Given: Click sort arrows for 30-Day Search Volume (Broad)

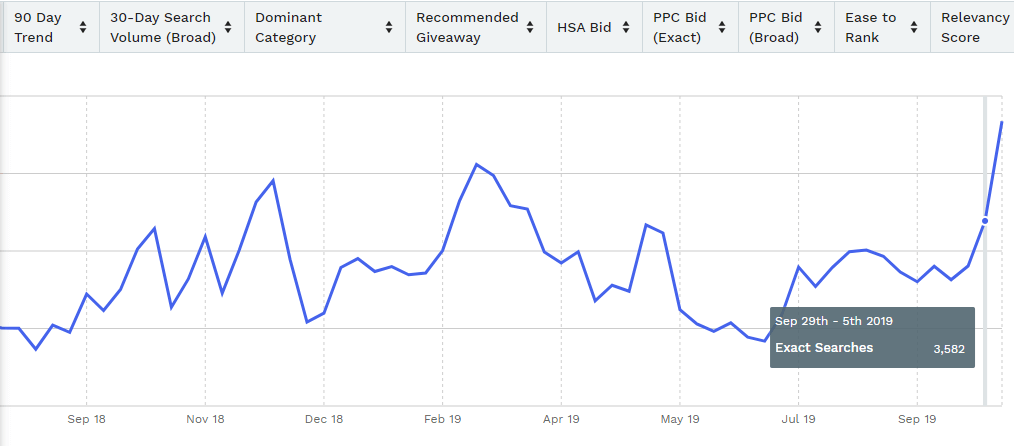Looking at the screenshot, I should (x=228, y=27).
